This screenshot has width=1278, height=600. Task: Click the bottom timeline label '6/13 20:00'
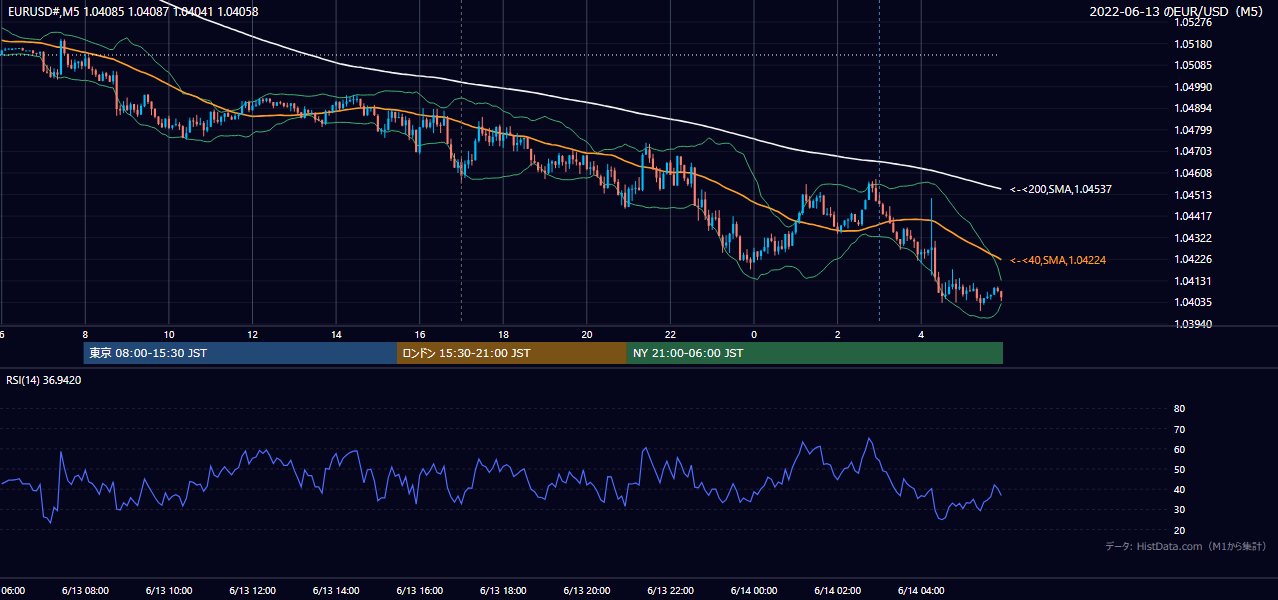point(586,590)
